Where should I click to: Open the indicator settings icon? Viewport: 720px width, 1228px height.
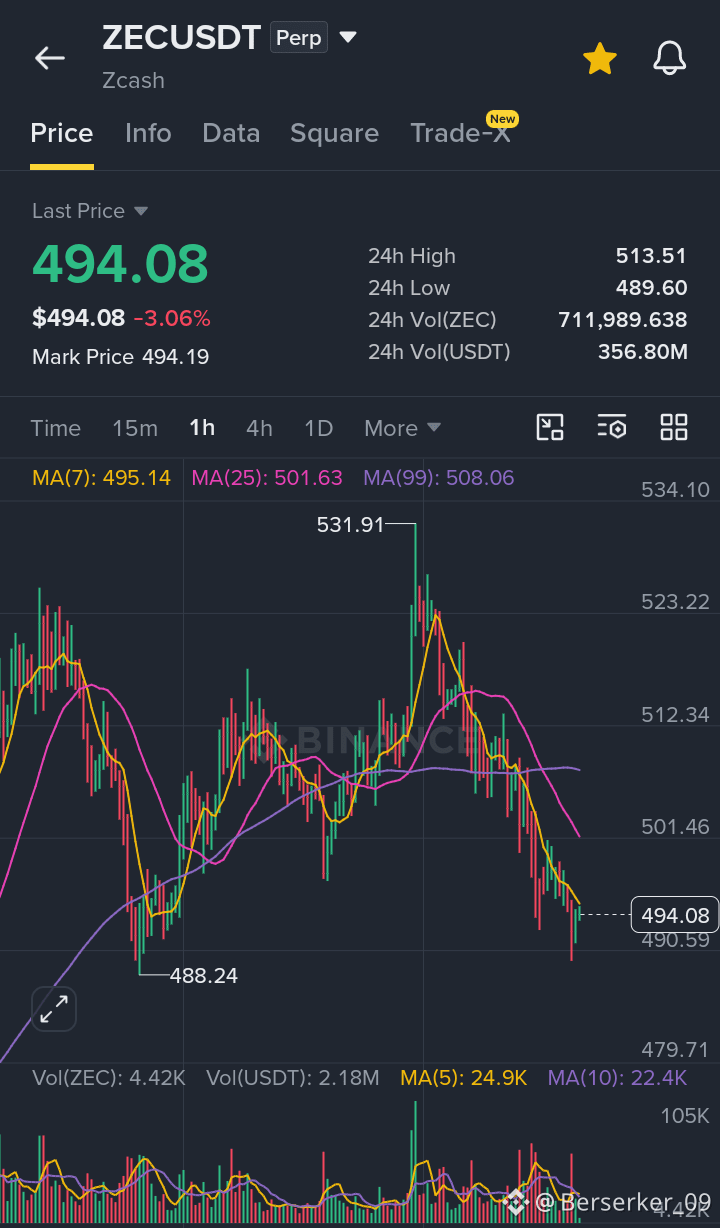[x=612, y=428]
